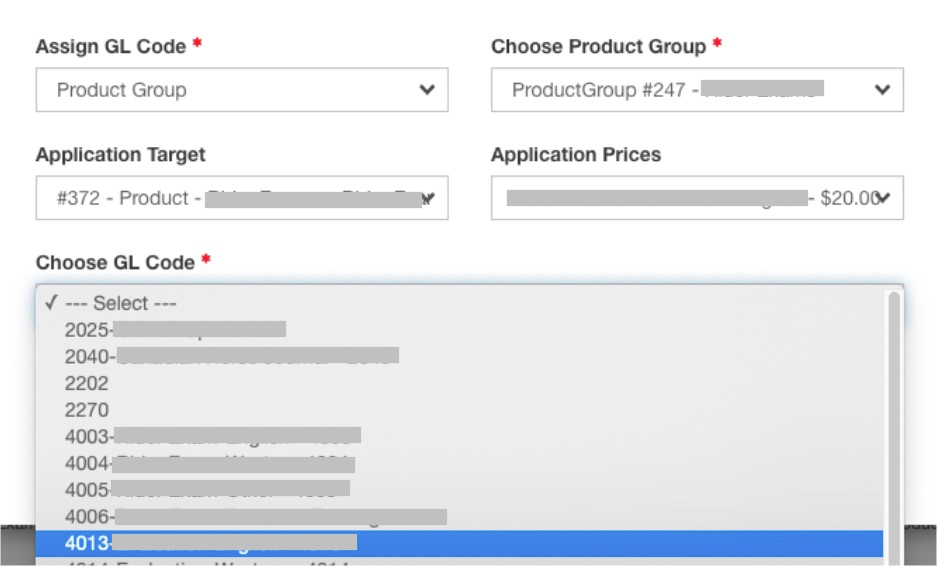Choose the GL code option starting with 4003
Screen dimensions: 937x569
[212, 436]
